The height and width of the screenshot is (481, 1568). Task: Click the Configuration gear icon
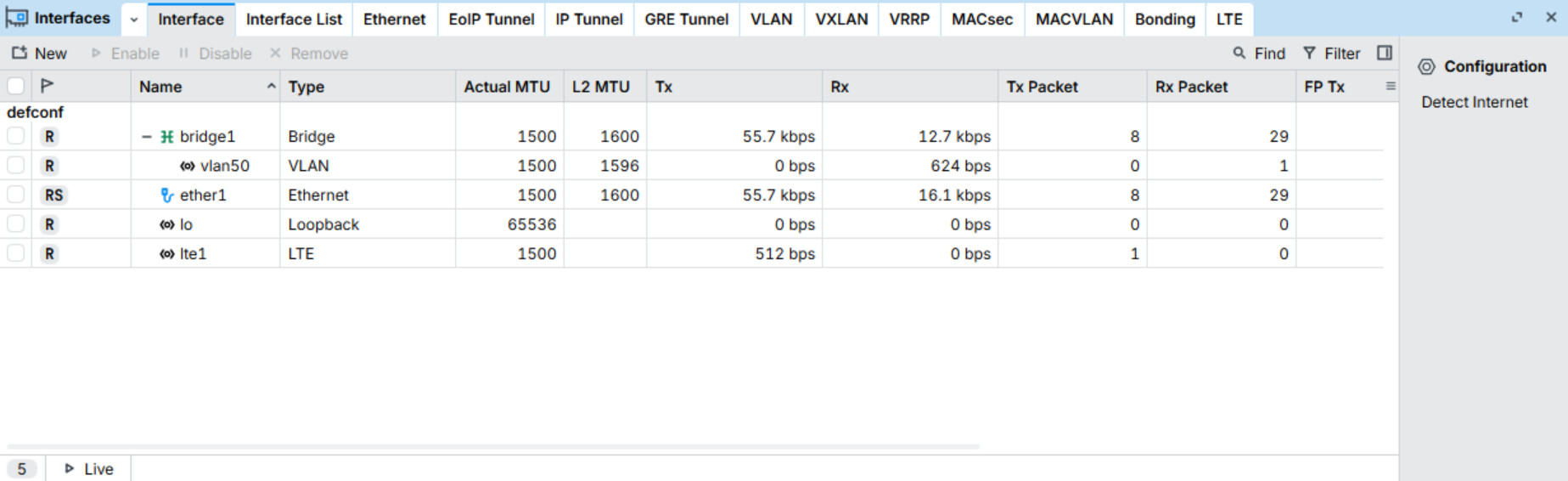(x=1426, y=67)
